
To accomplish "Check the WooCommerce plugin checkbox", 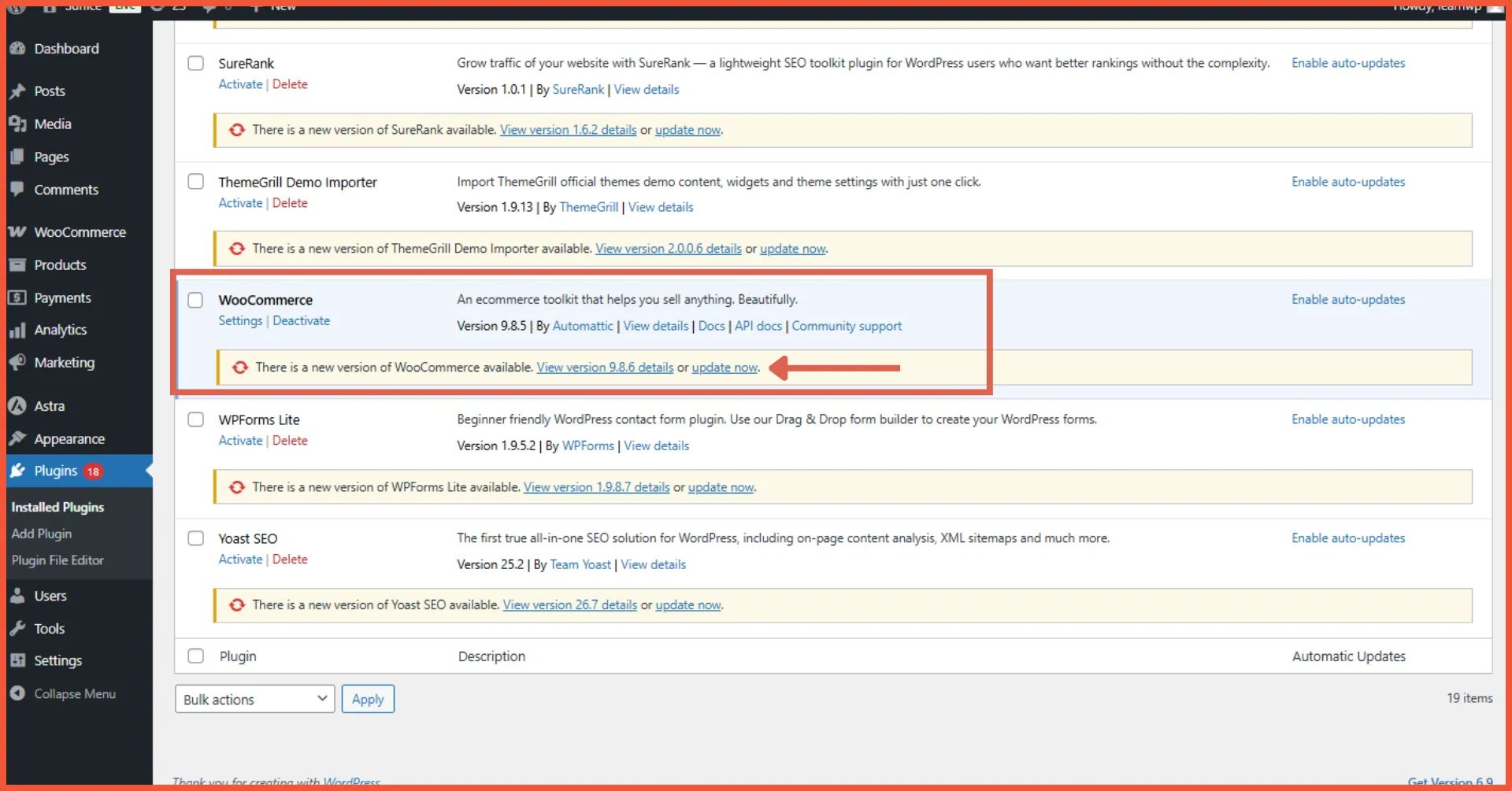I will [195, 300].
